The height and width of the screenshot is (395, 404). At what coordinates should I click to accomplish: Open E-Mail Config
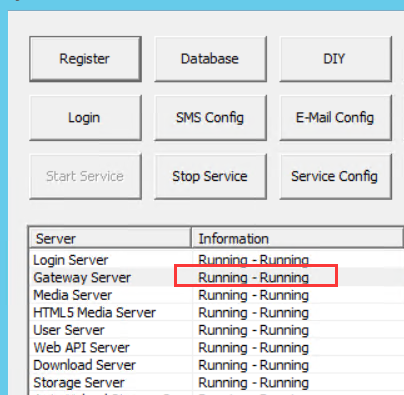tap(335, 118)
